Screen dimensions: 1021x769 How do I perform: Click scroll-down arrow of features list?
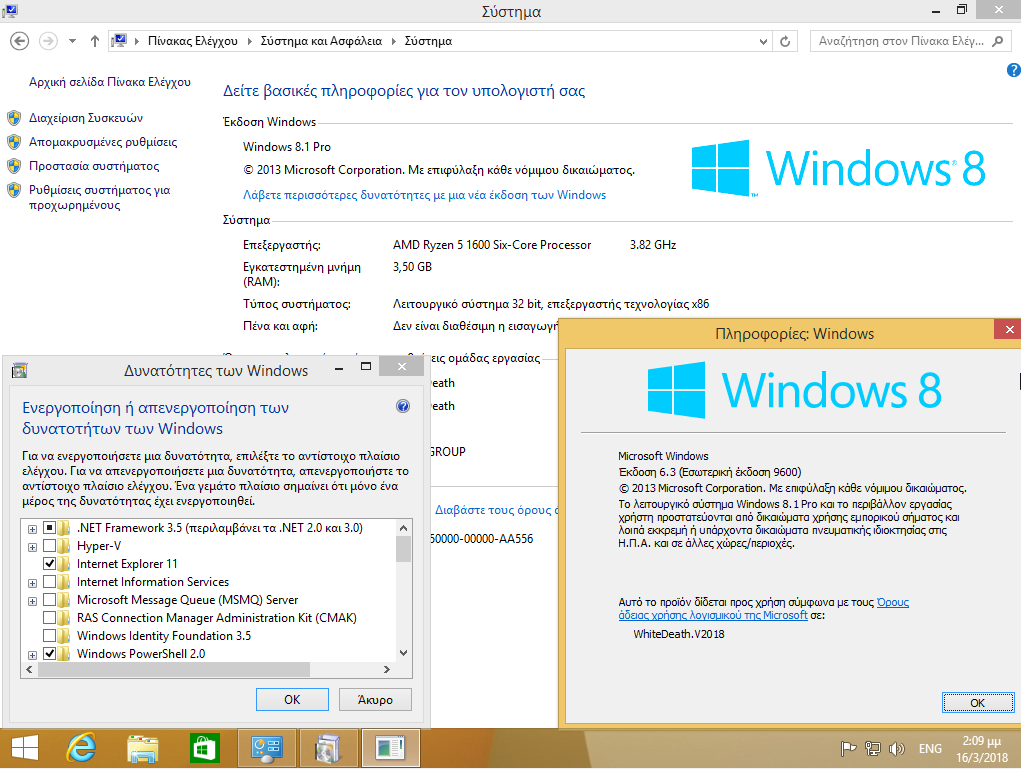tap(403, 653)
